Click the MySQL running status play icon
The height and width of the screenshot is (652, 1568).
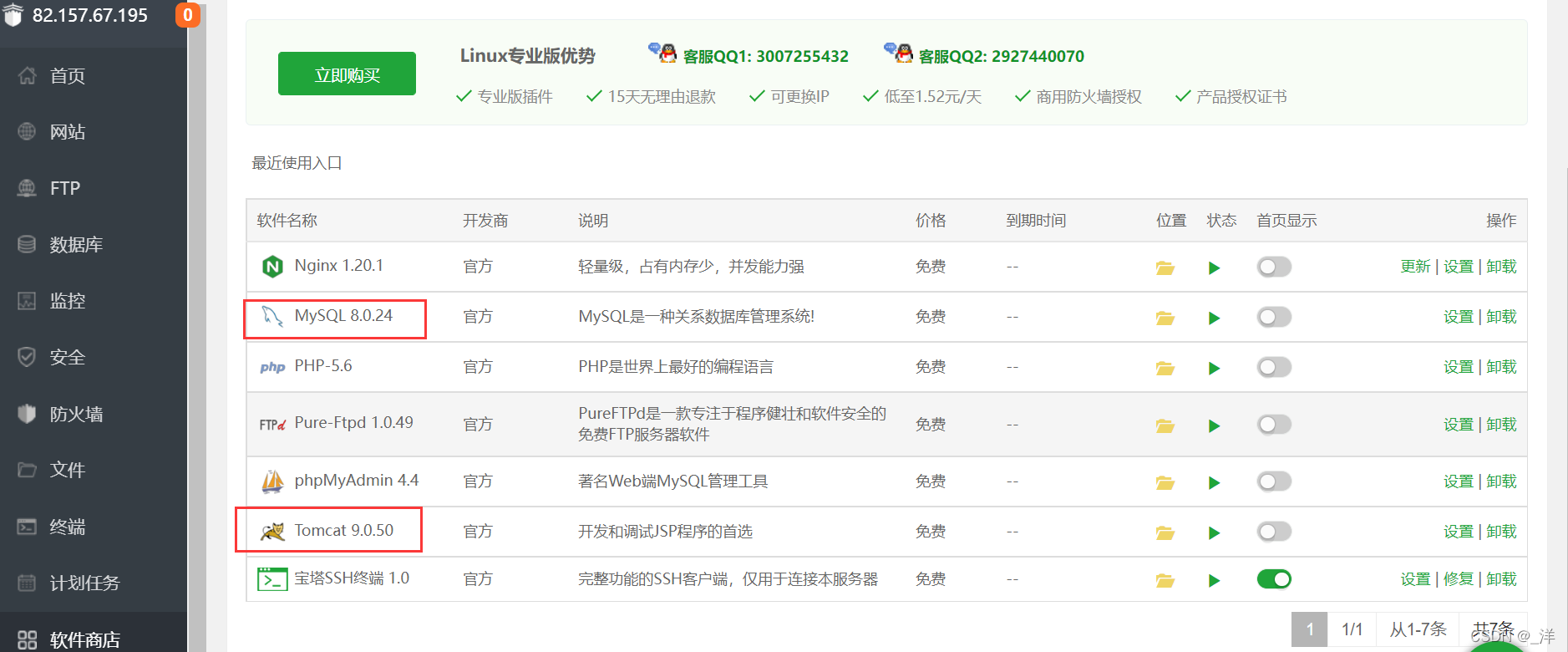point(1214,318)
